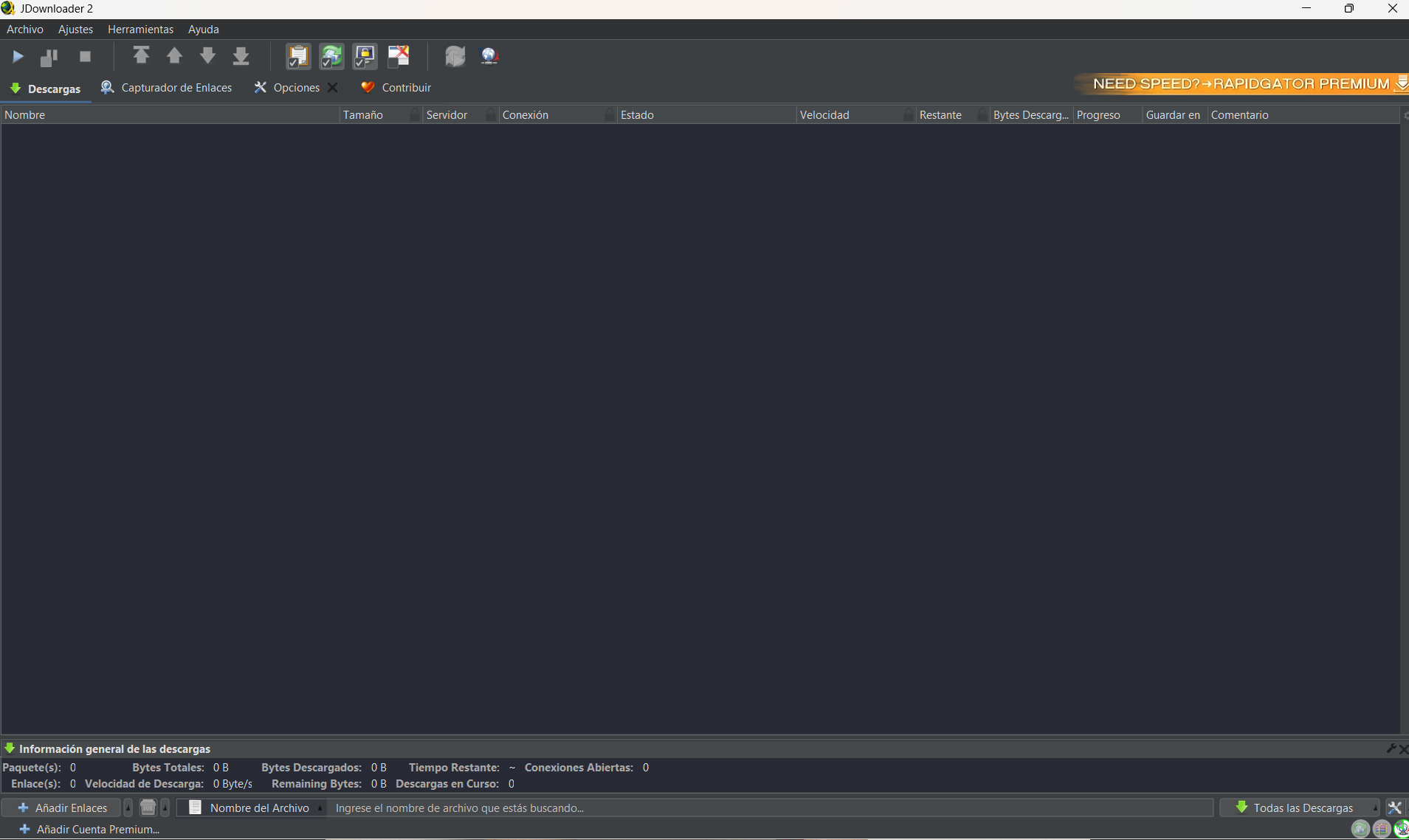1409x840 pixels.
Task: Switch to the Opciones tab
Action: coord(286,88)
